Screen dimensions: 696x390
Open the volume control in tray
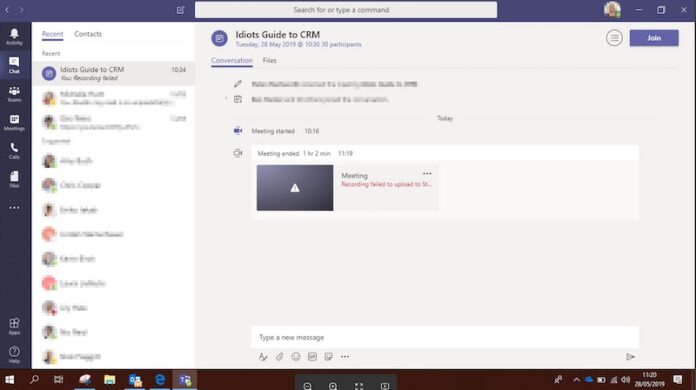click(x=626, y=380)
